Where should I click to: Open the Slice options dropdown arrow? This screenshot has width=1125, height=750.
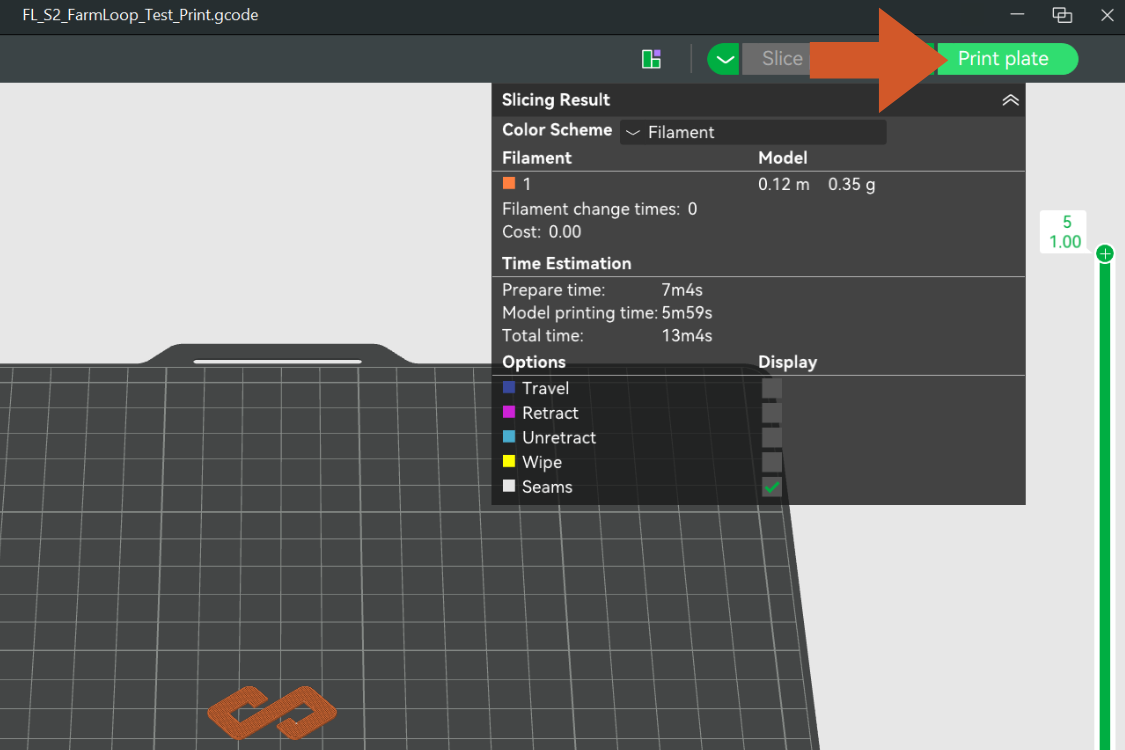tap(725, 59)
